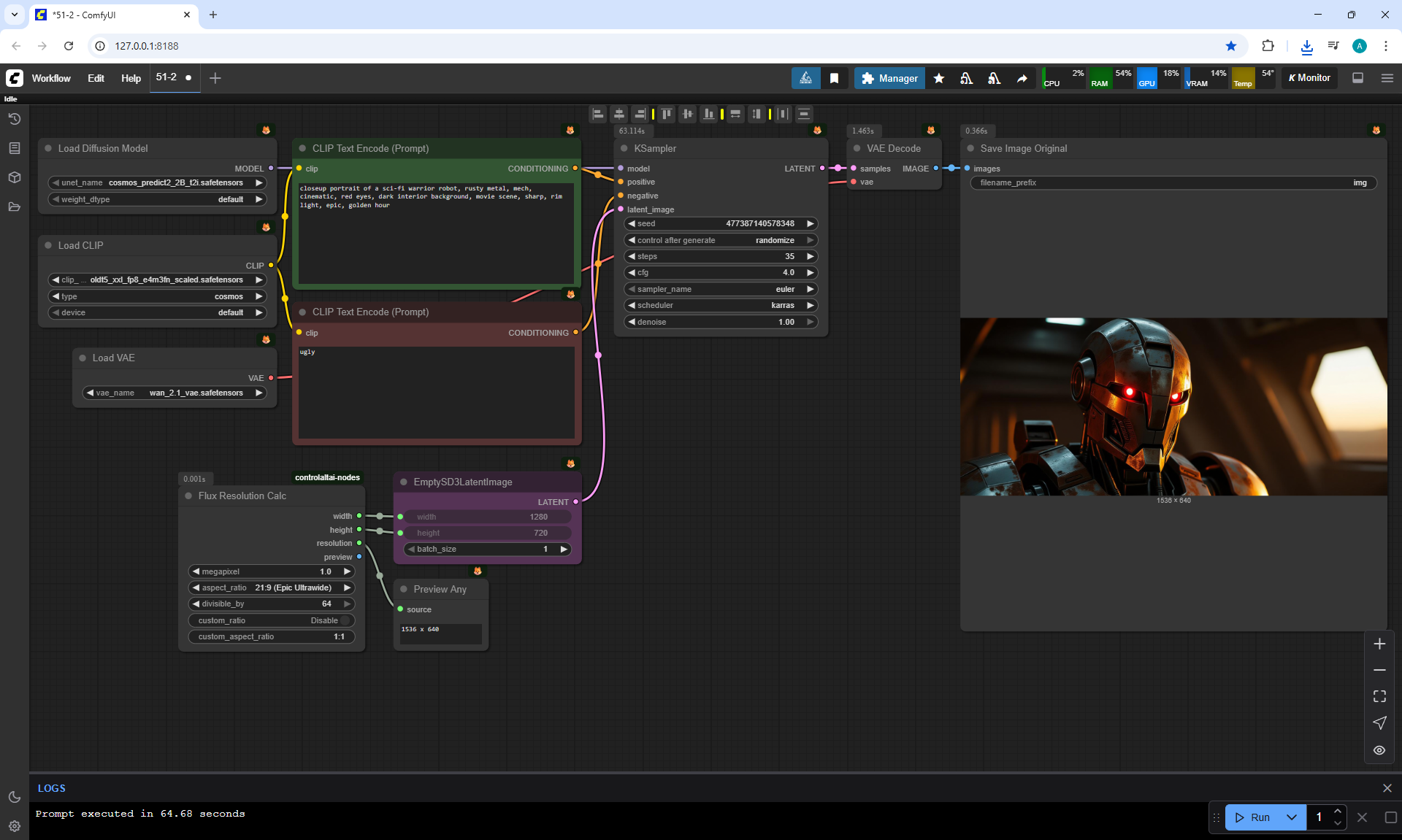
Task: Toggle dark theme with the moon icon
Action: tap(14, 797)
